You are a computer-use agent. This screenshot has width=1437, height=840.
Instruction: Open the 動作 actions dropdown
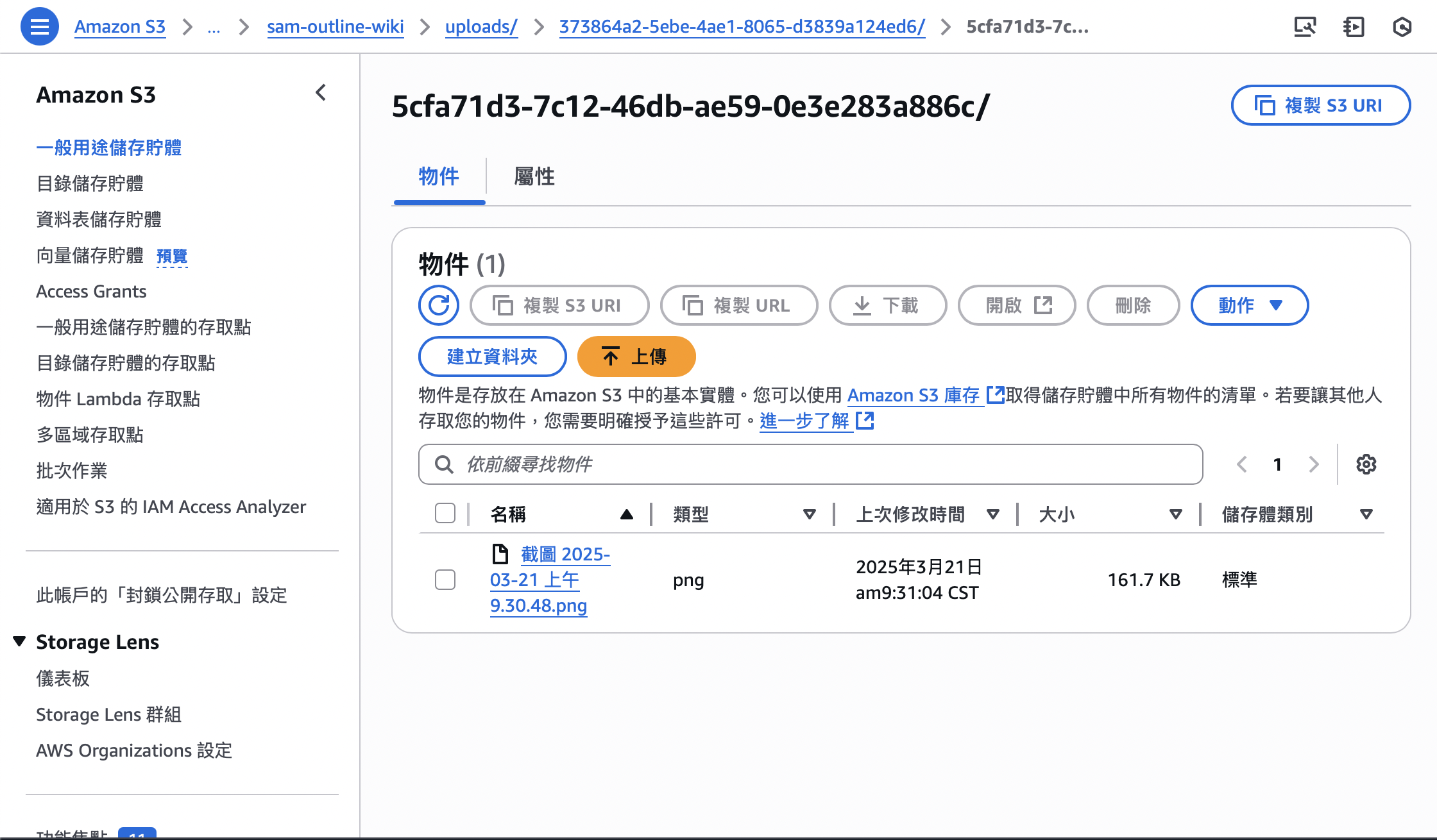(x=1249, y=305)
